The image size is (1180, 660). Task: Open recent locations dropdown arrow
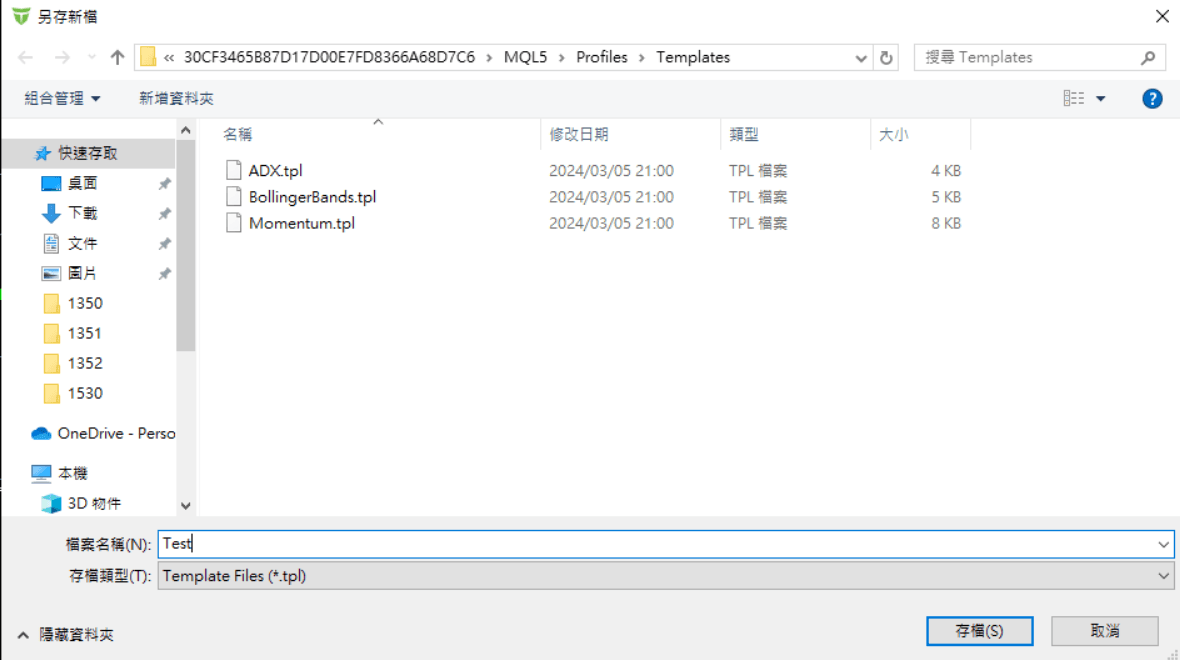[91, 57]
